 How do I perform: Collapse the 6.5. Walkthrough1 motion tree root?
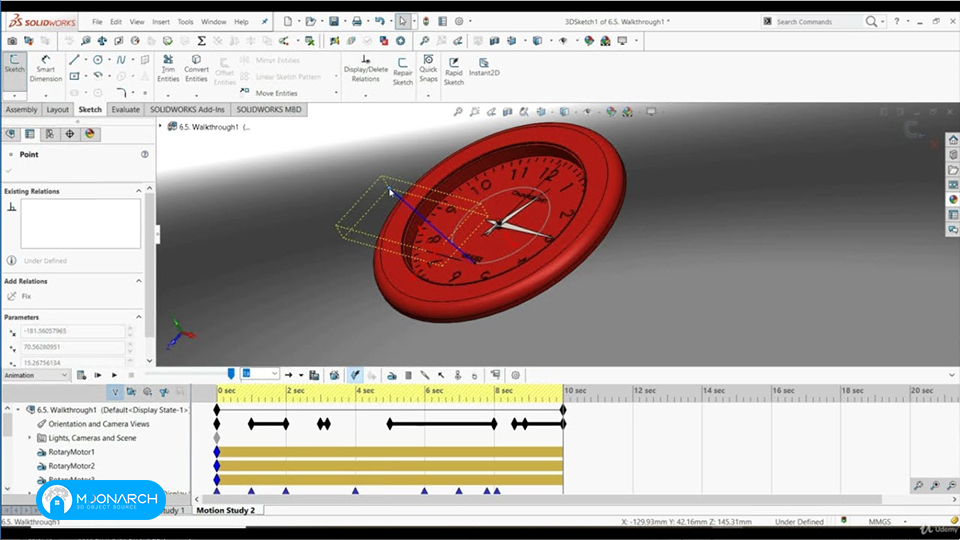click(18, 410)
